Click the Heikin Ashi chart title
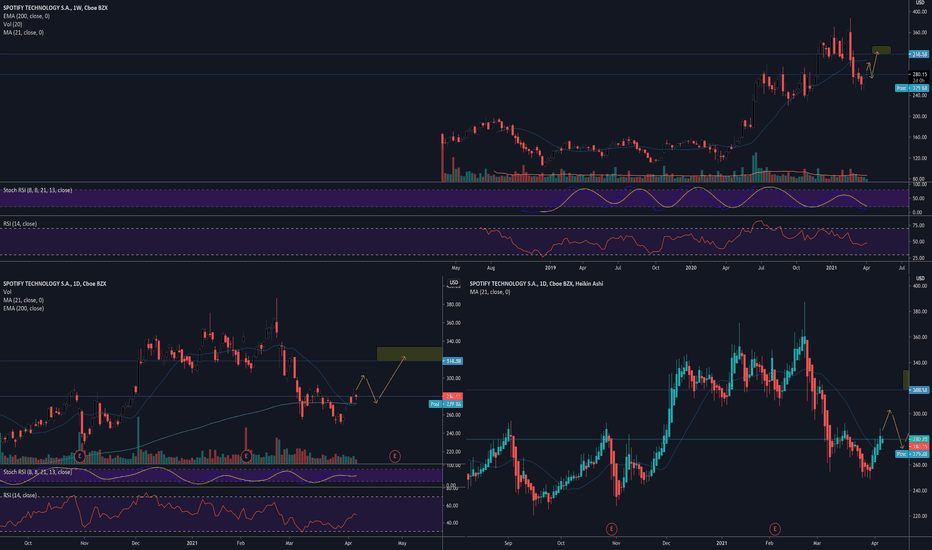The width and height of the screenshot is (932, 550). (x=536, y=284)
